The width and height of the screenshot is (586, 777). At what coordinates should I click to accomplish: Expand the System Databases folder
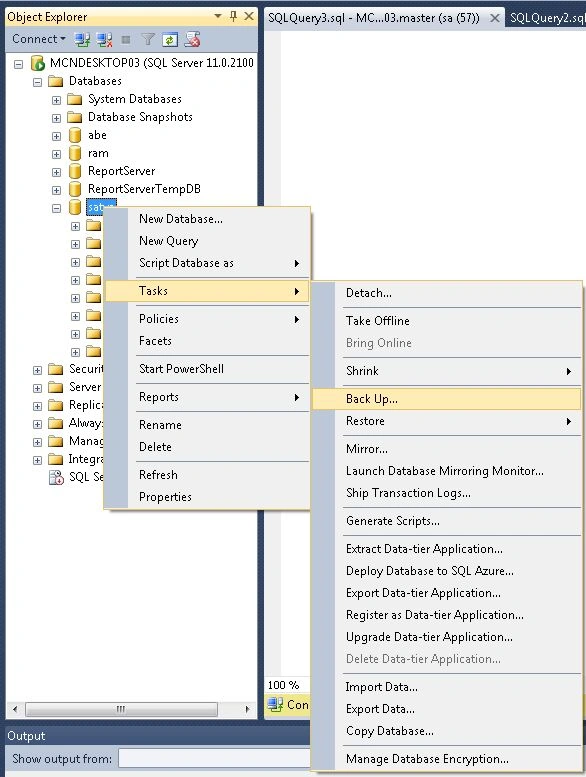[x=56, y=100]
